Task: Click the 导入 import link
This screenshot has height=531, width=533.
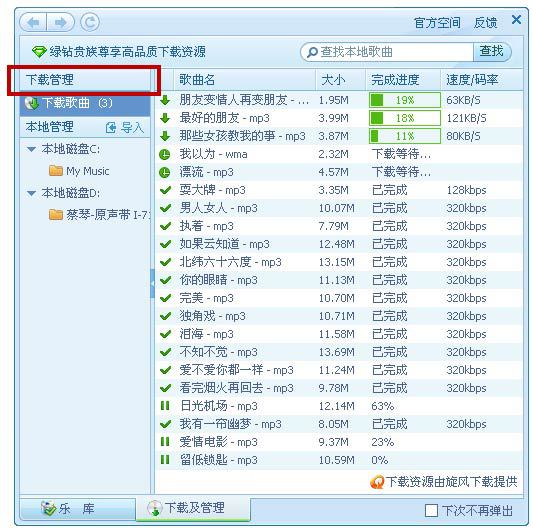Action: [x=133, y=128]
